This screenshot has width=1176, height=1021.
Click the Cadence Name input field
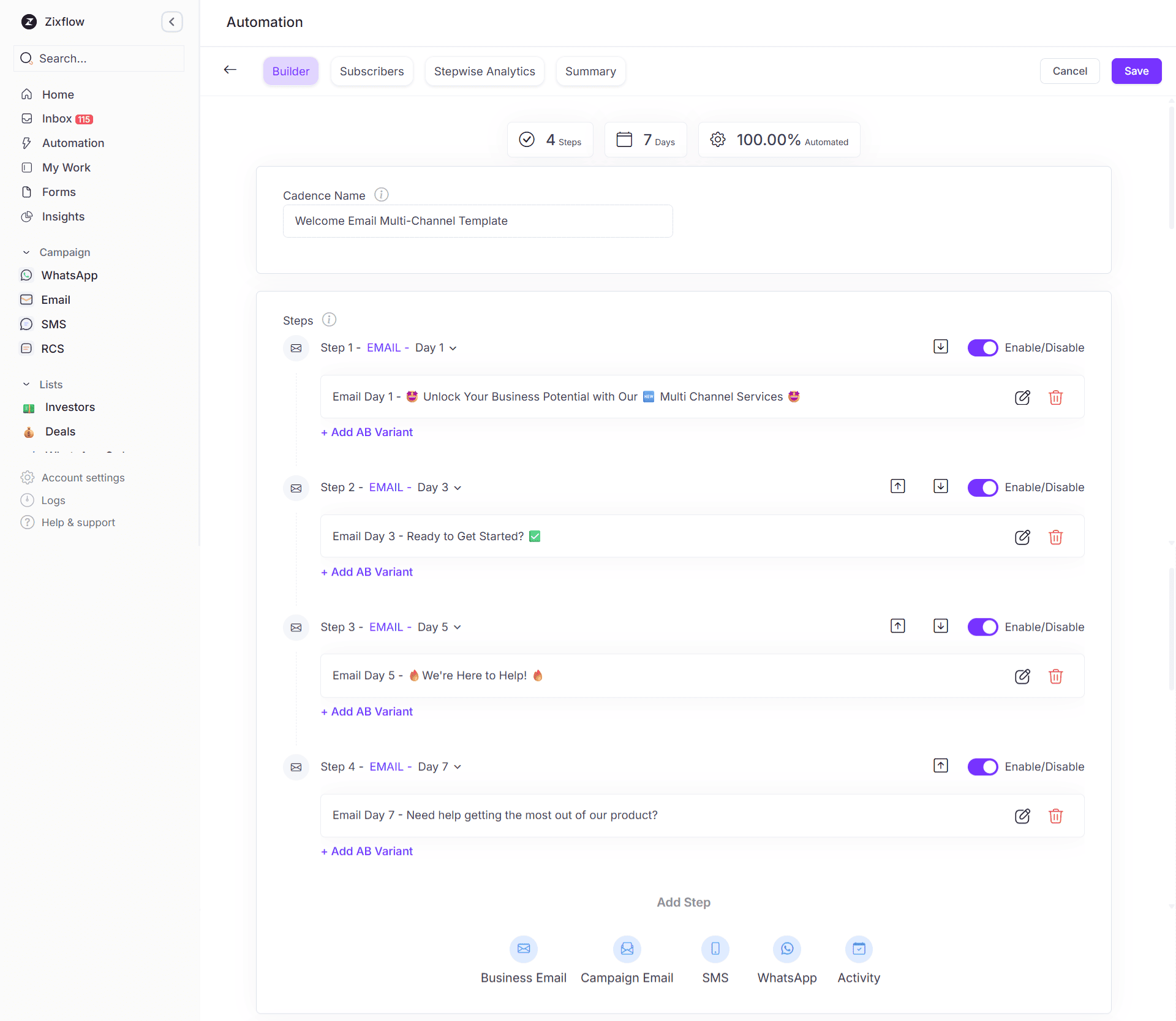click(478, 221)
